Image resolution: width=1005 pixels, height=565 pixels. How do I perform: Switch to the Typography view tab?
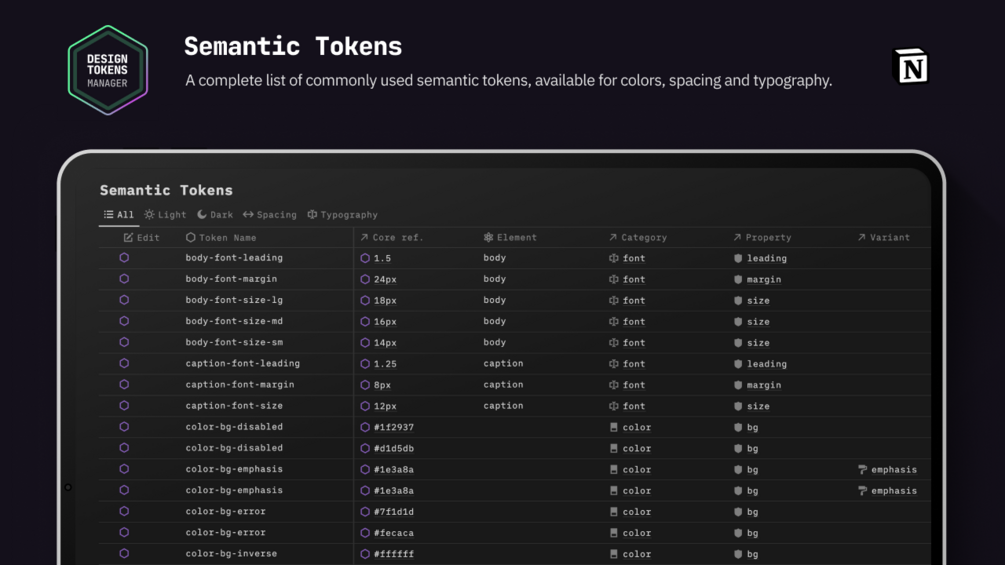(342, 215)
